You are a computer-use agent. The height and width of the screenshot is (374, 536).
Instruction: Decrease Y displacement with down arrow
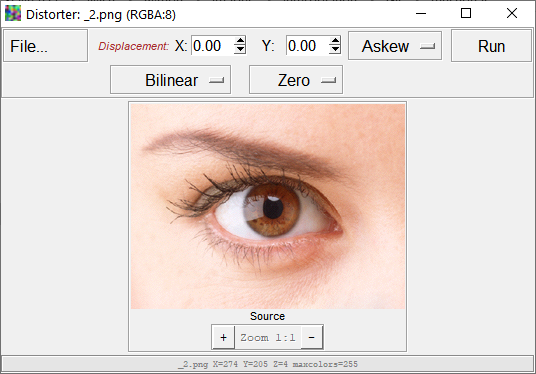[x=335, y=50]
